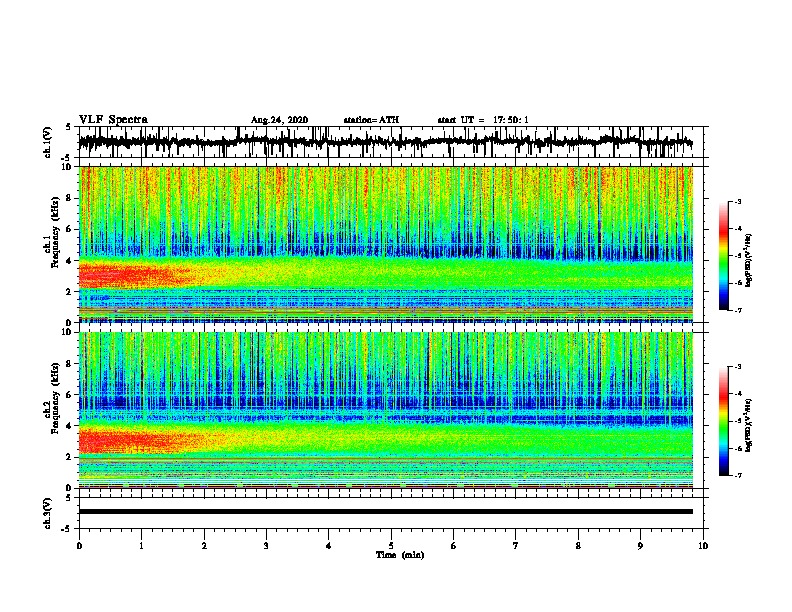Click the "4" tick on the time axis

tap(329, 546)
